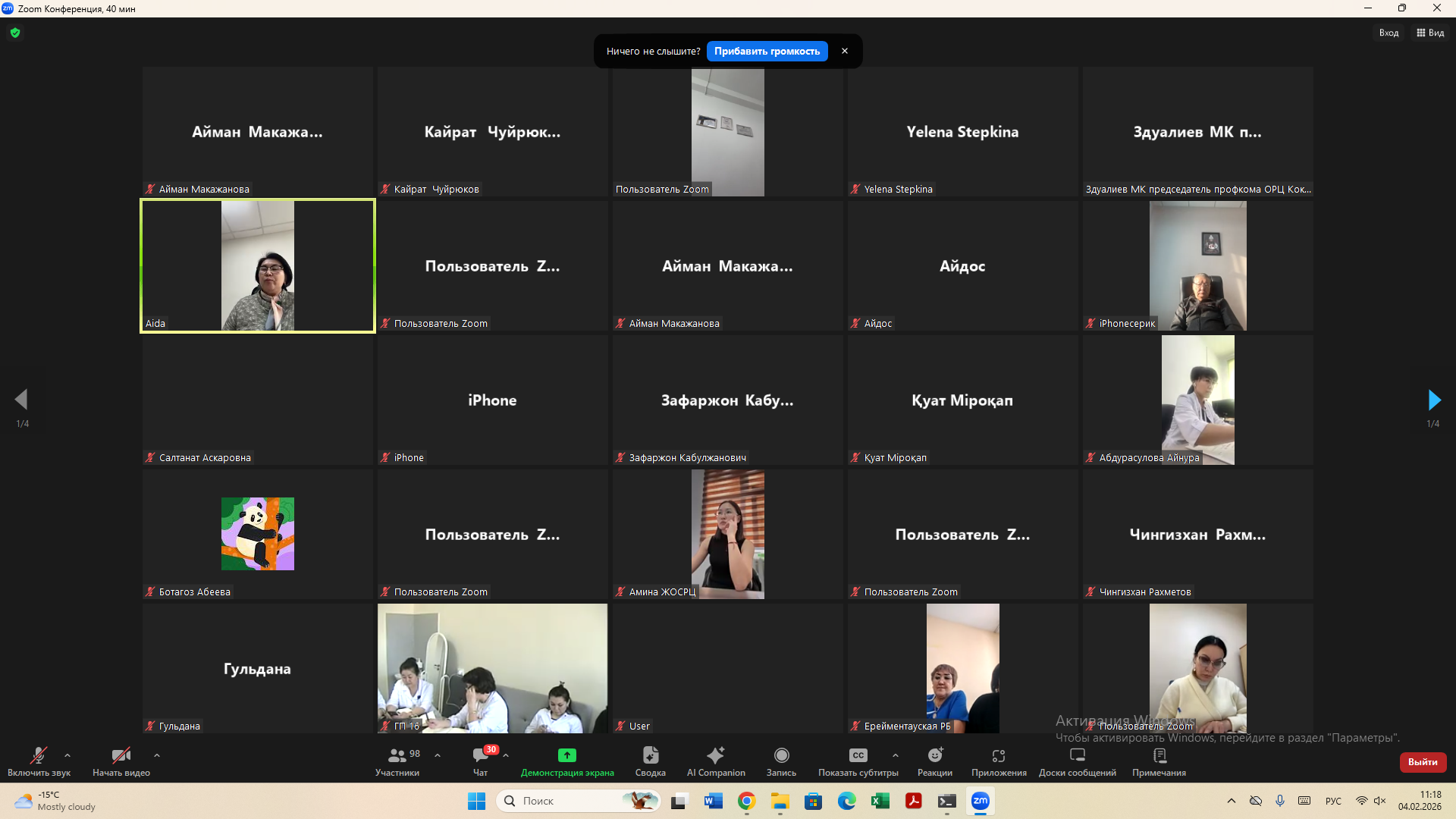Click Прибавить громкость button

tap(767, 52)
